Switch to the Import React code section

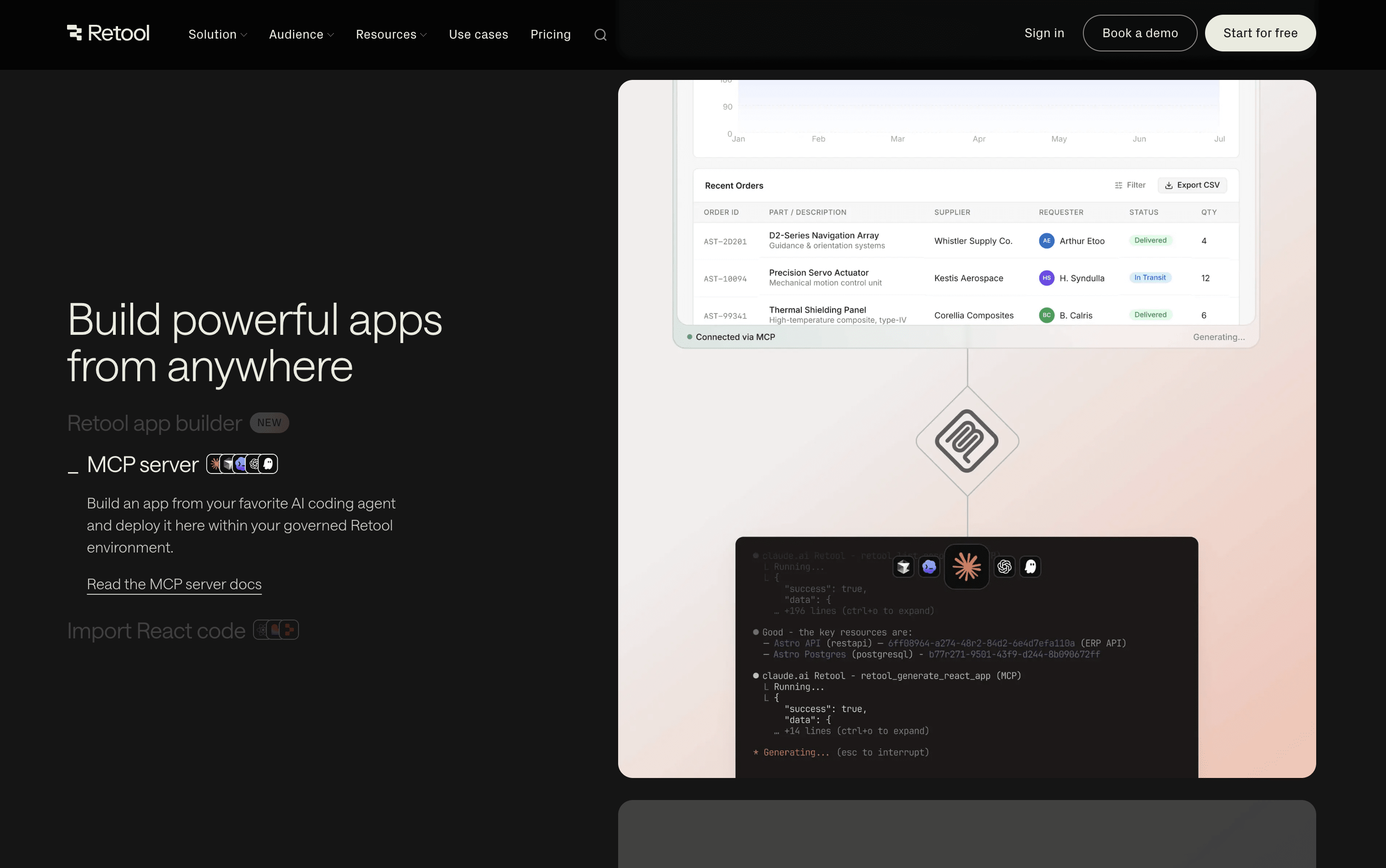click(x=156, y=631)
